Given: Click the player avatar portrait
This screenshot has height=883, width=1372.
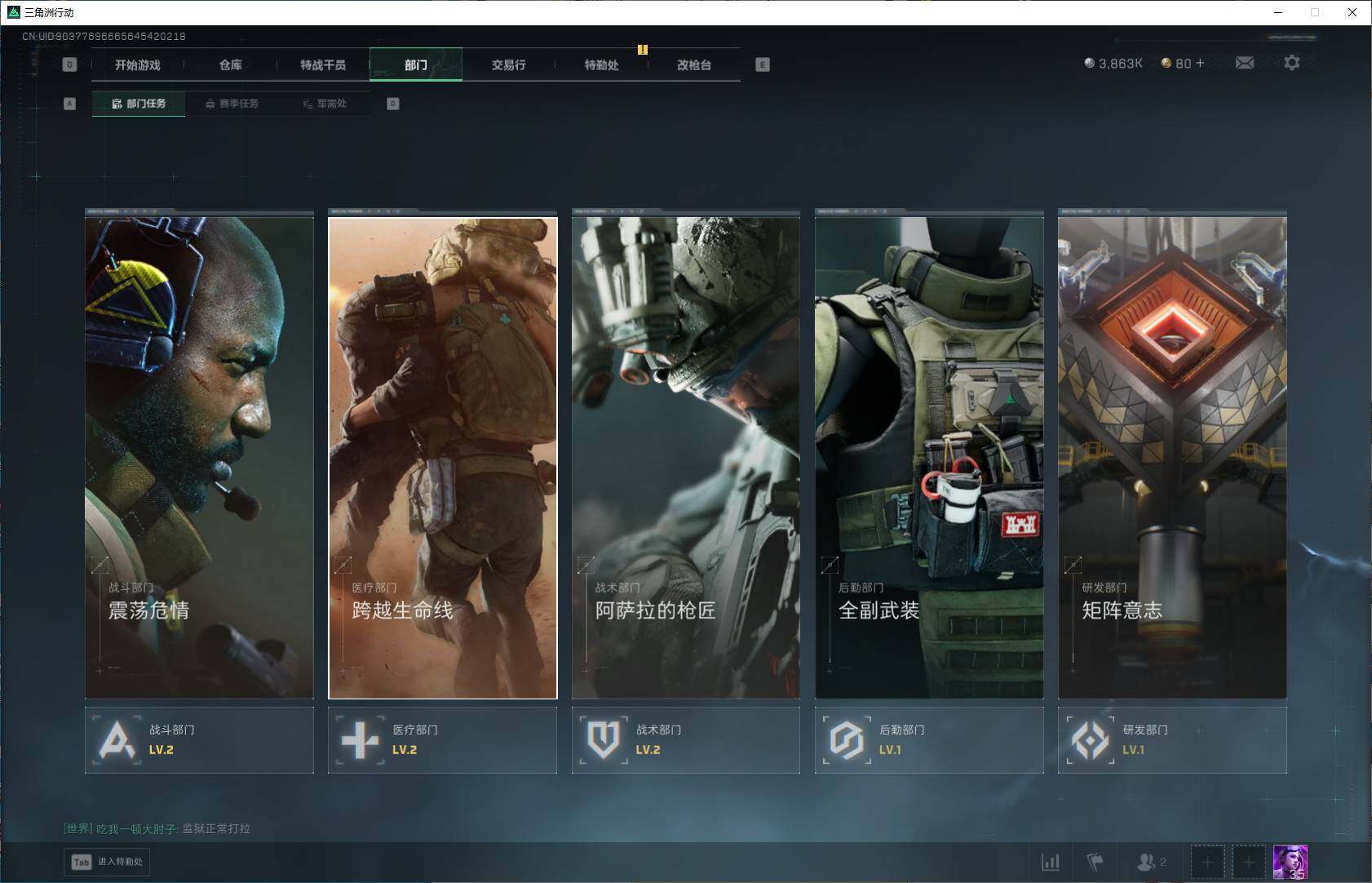Looking at the screenshot, I should [1290, 862].
